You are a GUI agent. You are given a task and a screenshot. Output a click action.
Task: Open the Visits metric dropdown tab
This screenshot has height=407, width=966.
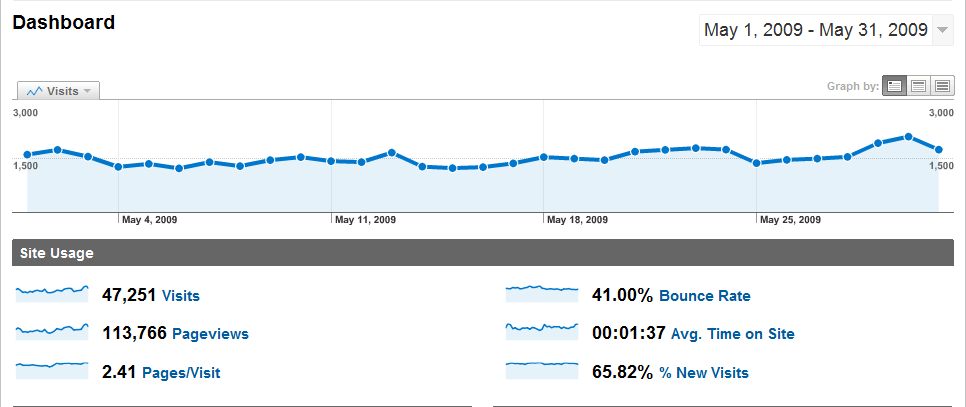pyautogui.click(x=59, y=91)
